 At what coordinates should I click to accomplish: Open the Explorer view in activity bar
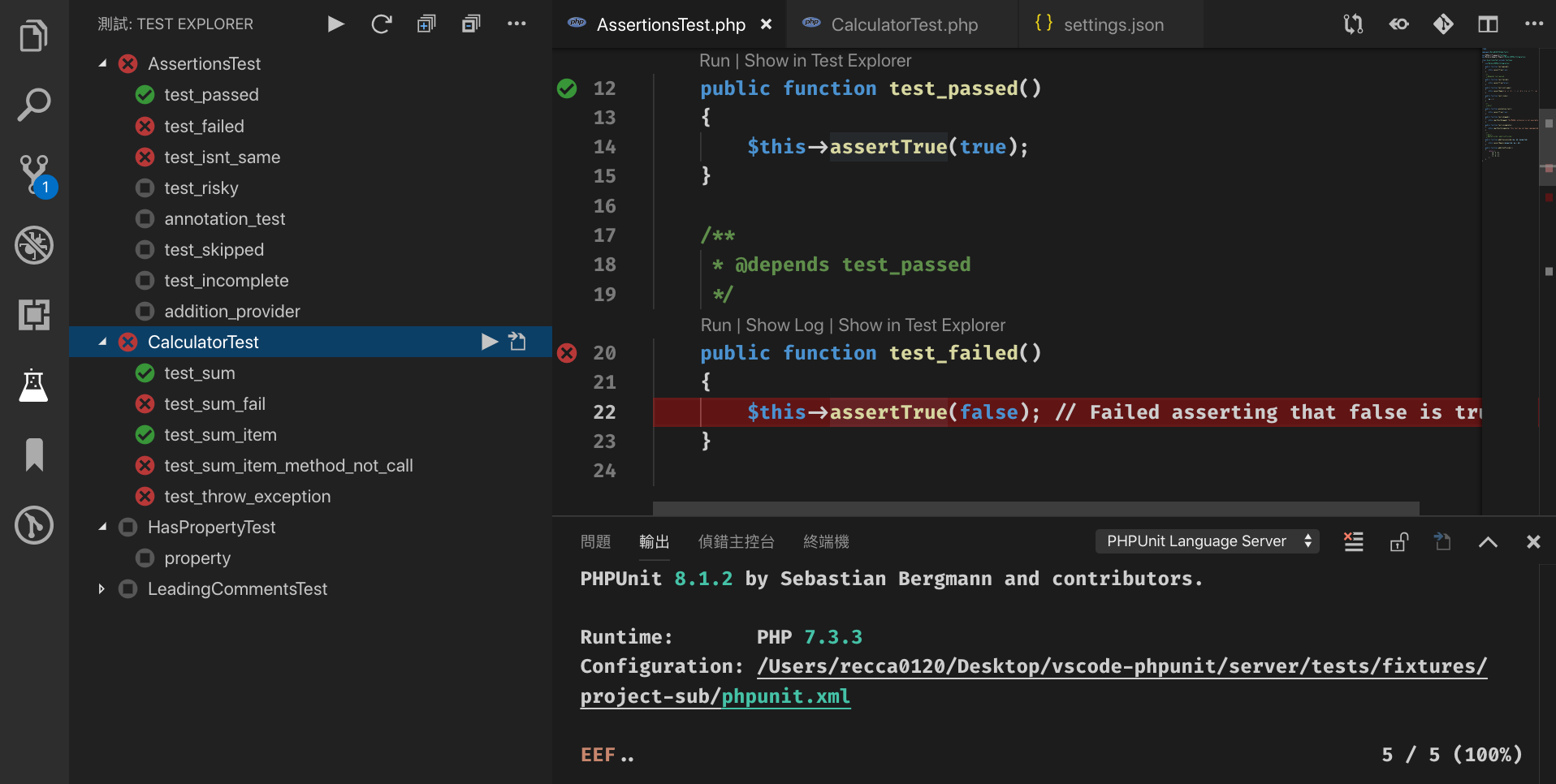coord(33,36)
